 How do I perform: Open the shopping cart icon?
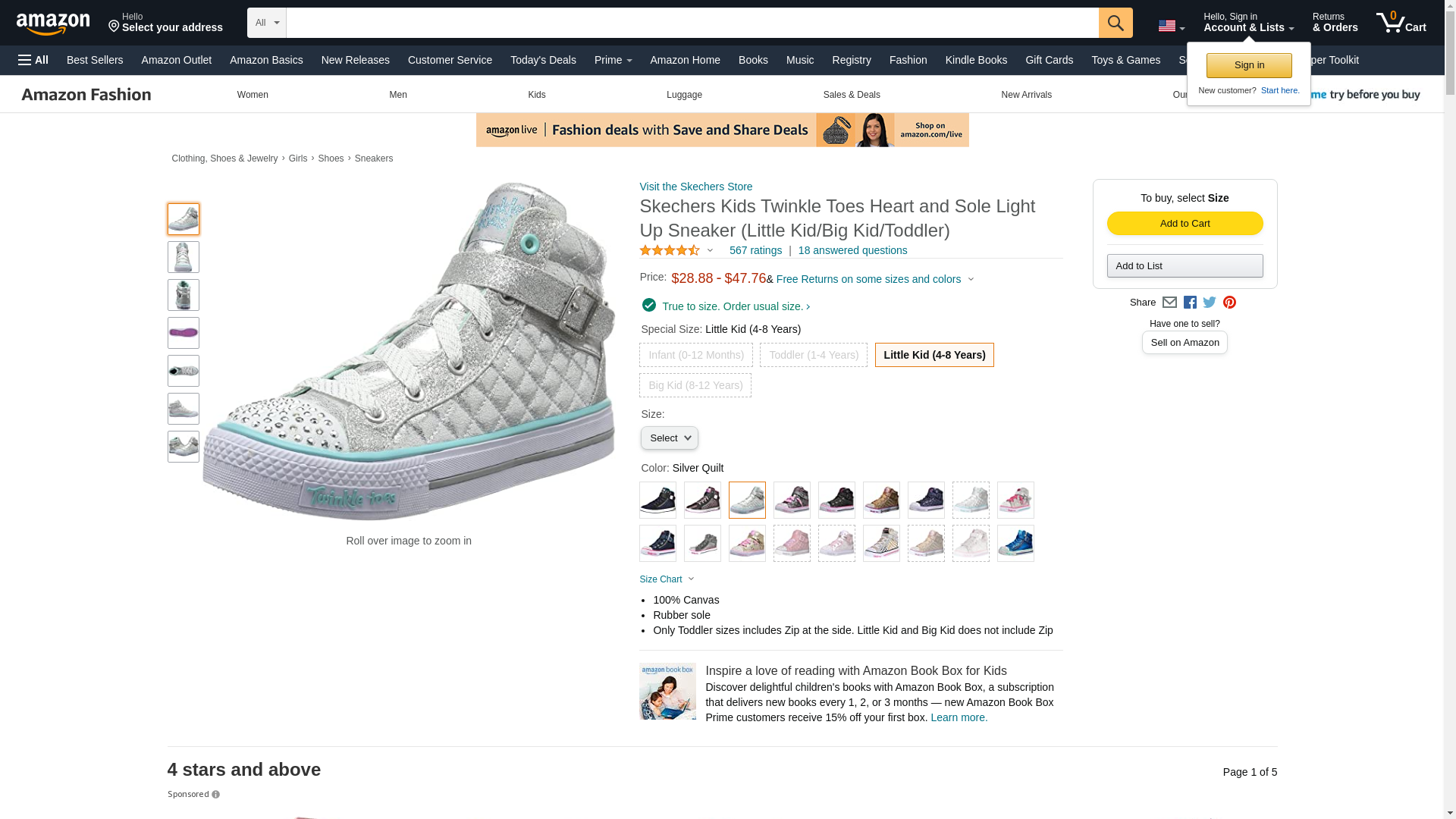[1400, 22]
